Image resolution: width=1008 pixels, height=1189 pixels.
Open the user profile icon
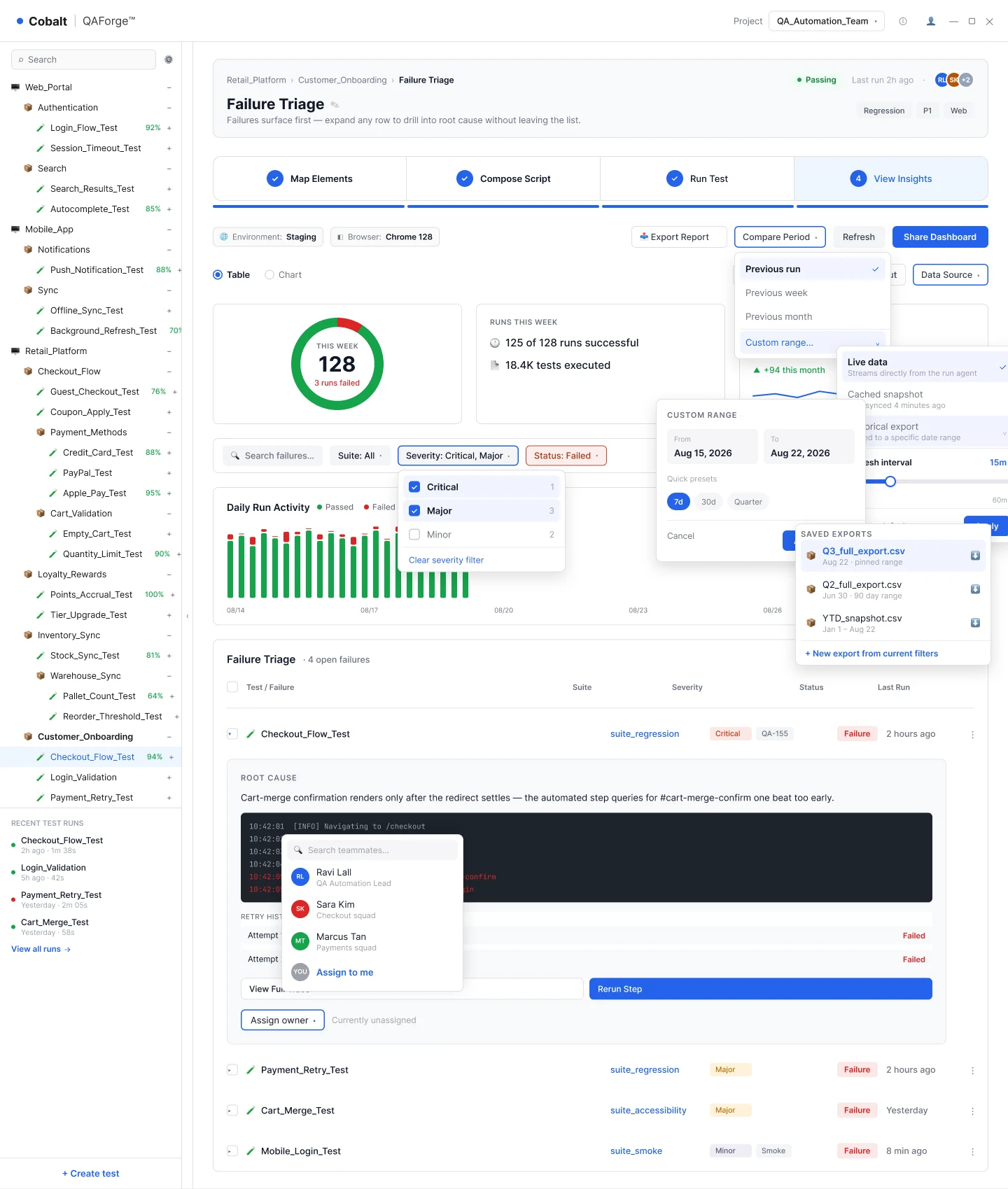[931, 21]
